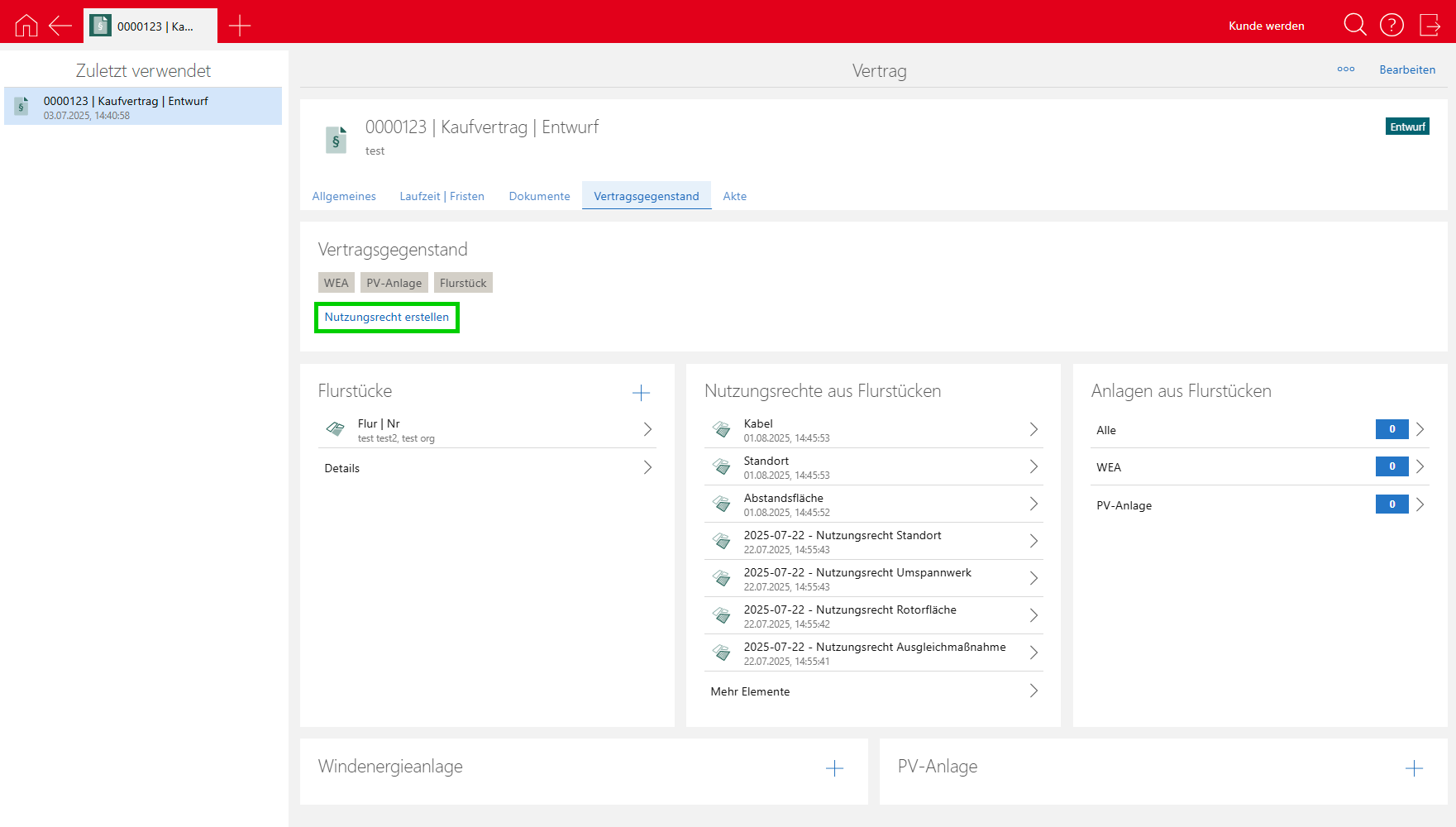Select the PV-Anlage tag chip
This screenshot has height=827, width=1456.
[x=394, y=283]
